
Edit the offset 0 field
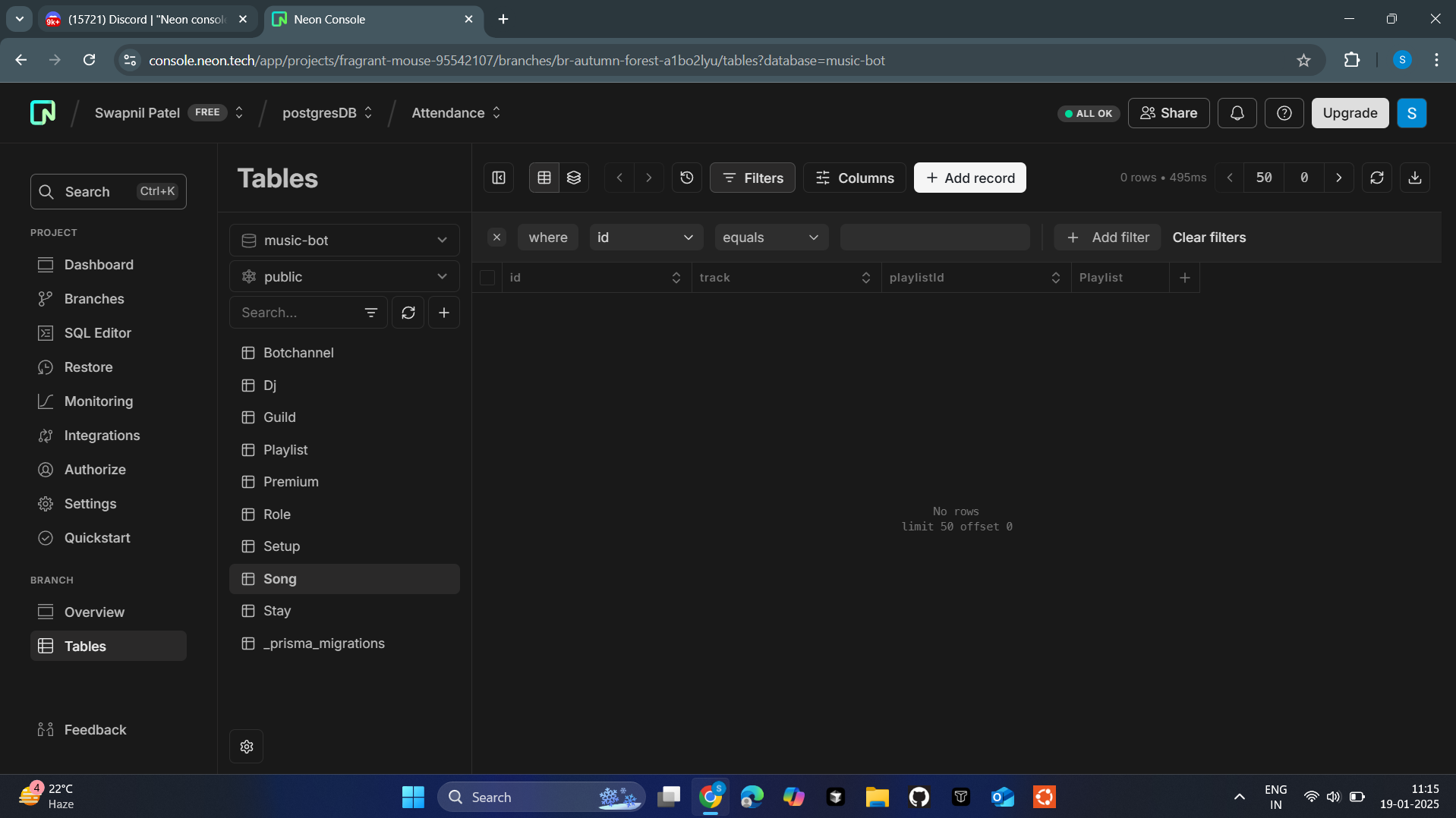tap(1304, 178)
